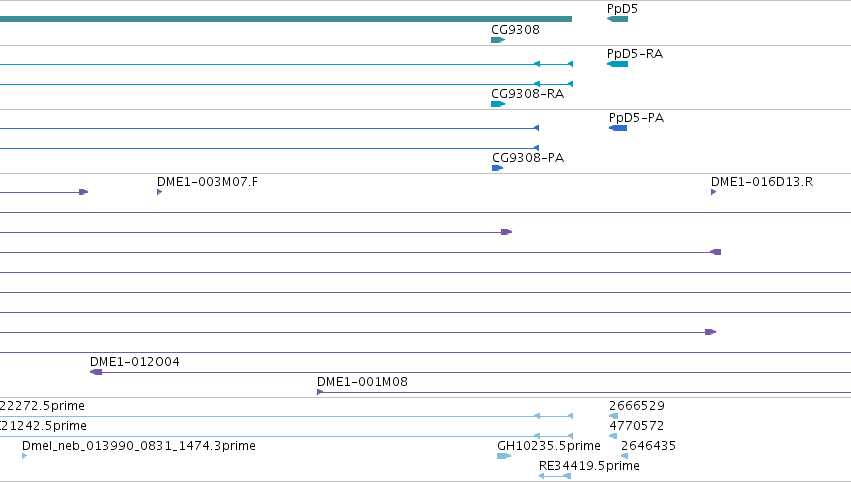Open the PpD5-RA transcript label
The height and width of the screenshot is (482, 851).
coord(634,54)
